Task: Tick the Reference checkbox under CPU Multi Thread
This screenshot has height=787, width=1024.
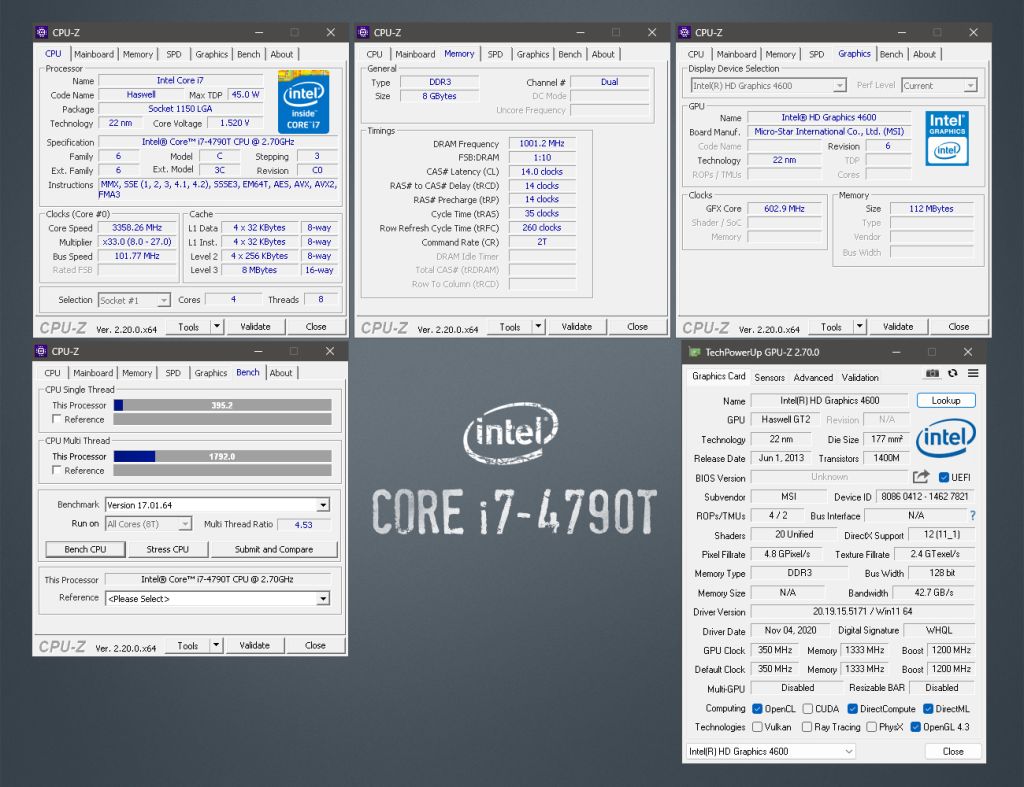Action: [57, 470]
